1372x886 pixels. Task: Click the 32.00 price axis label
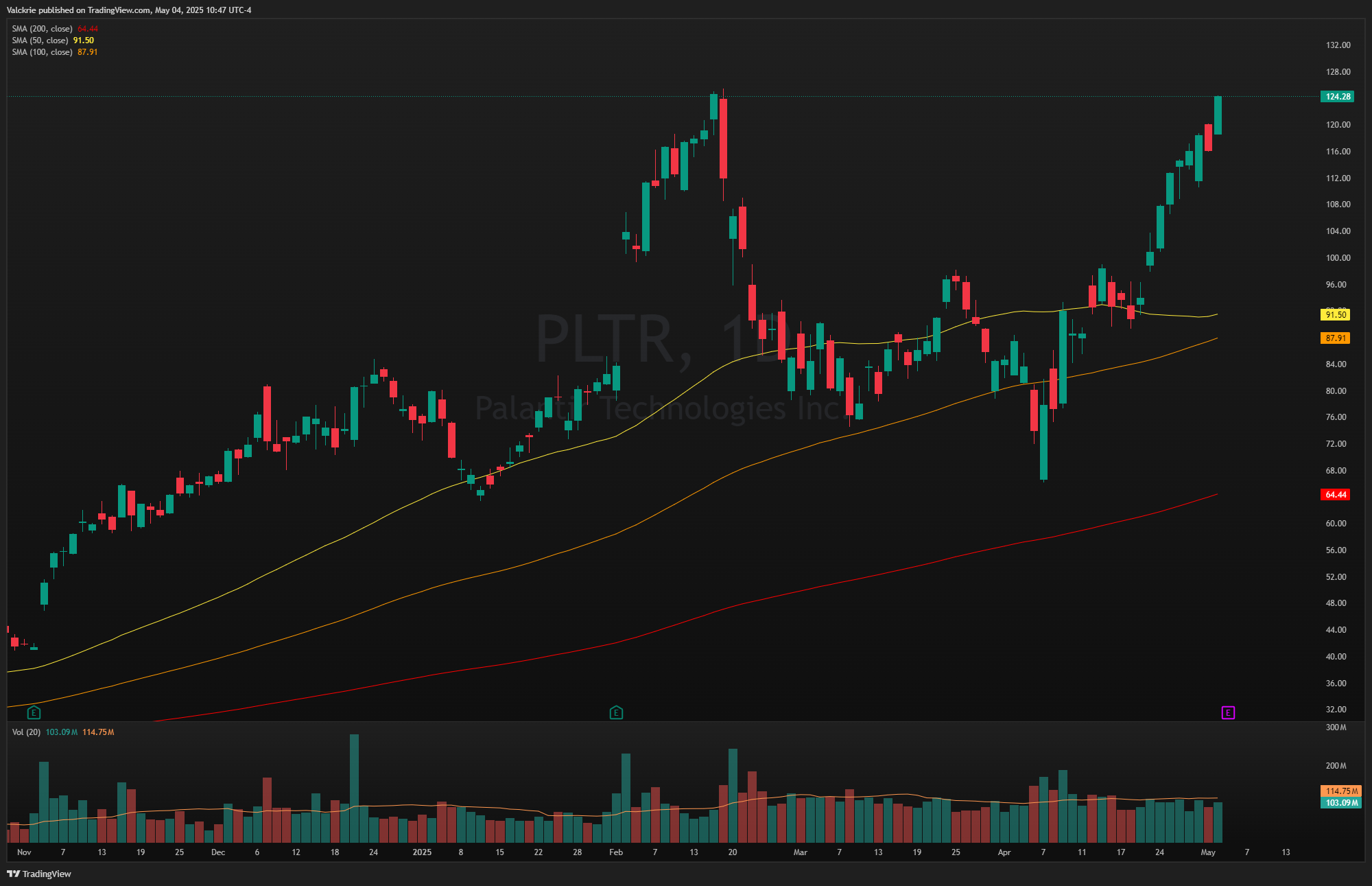[1336, 710]
